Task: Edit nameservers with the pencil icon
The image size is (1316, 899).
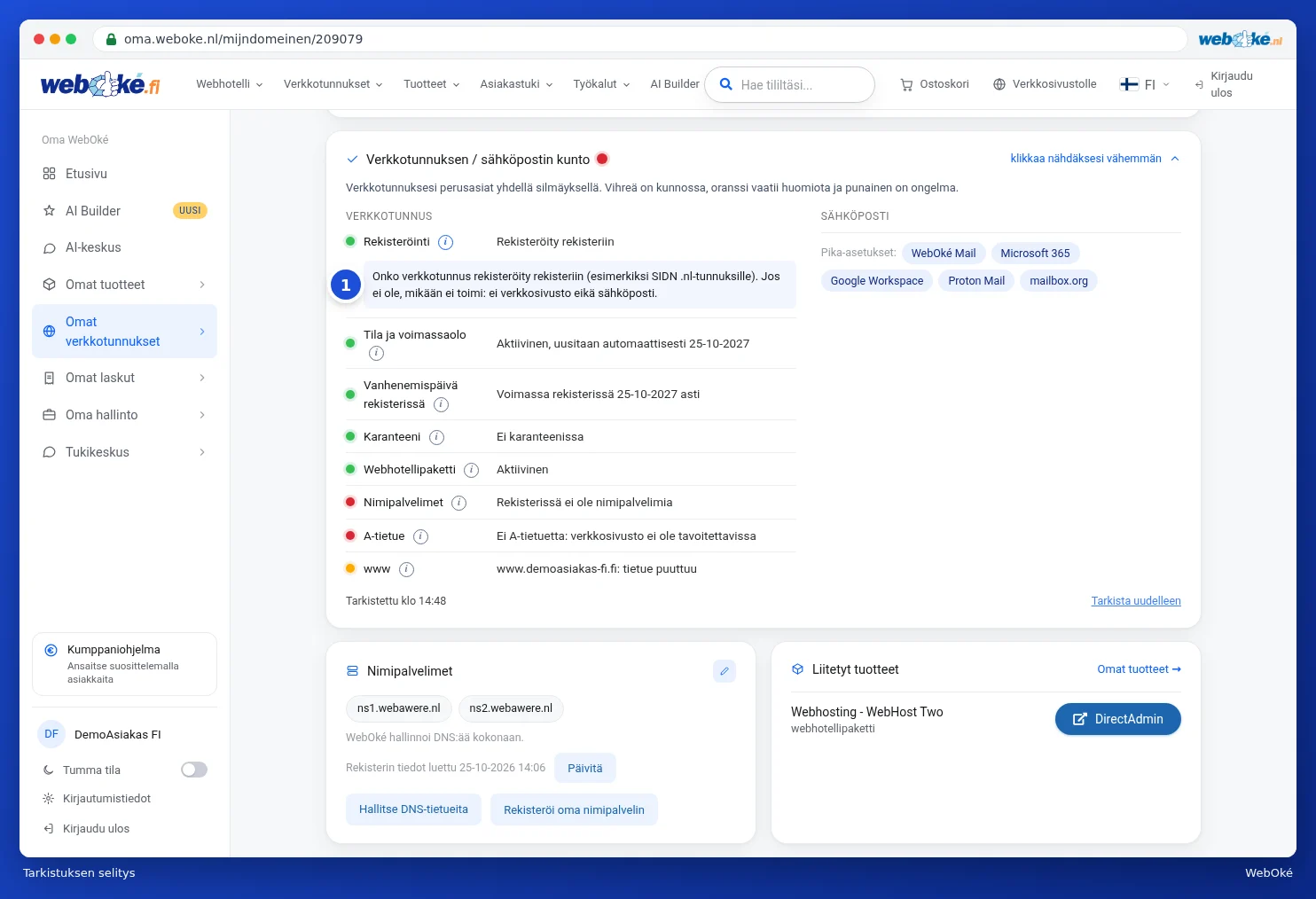Action: point(725,671)
